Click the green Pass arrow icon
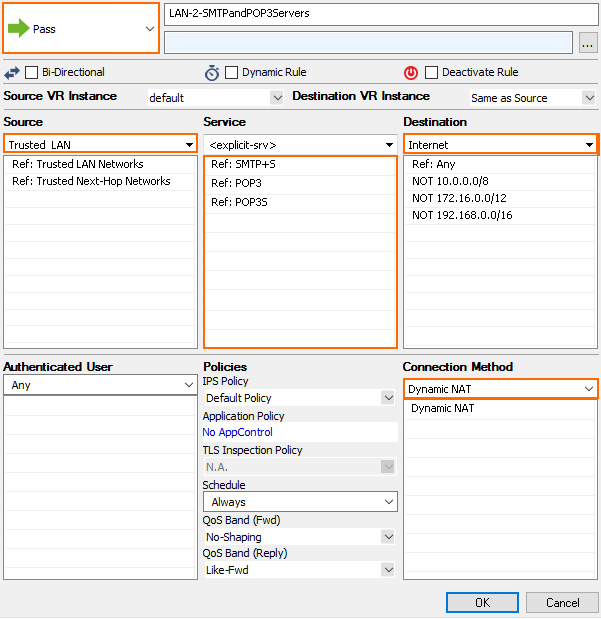 click(19, 28)
